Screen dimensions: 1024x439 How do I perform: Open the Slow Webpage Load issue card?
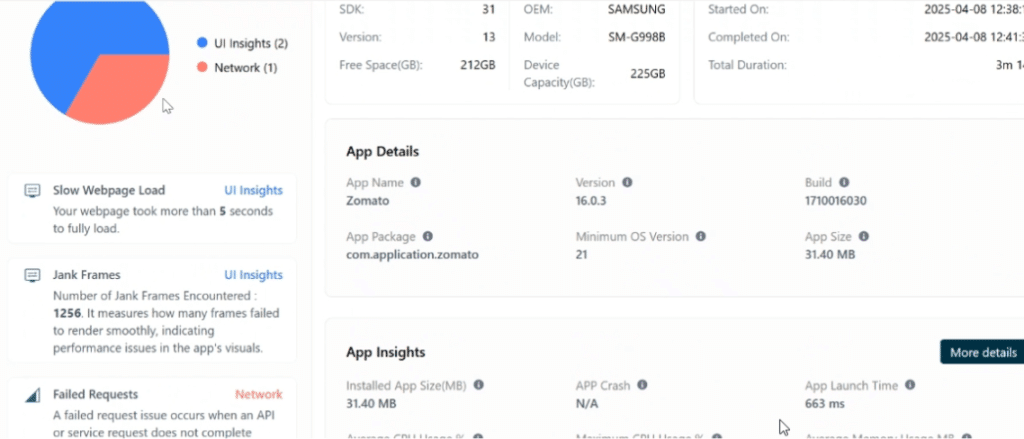tap(152, 208)
